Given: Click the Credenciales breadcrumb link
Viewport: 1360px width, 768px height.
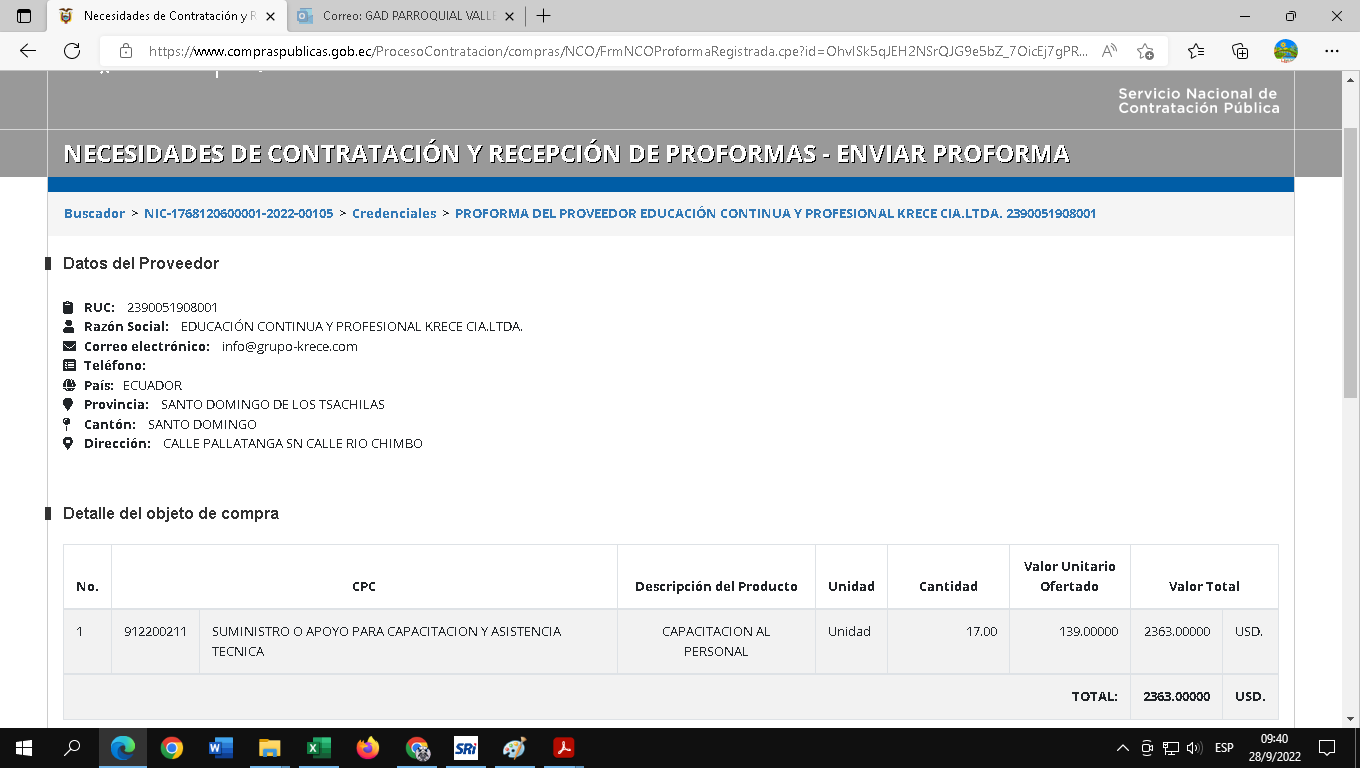Looking at the screenshot, I should pos(394,213).
